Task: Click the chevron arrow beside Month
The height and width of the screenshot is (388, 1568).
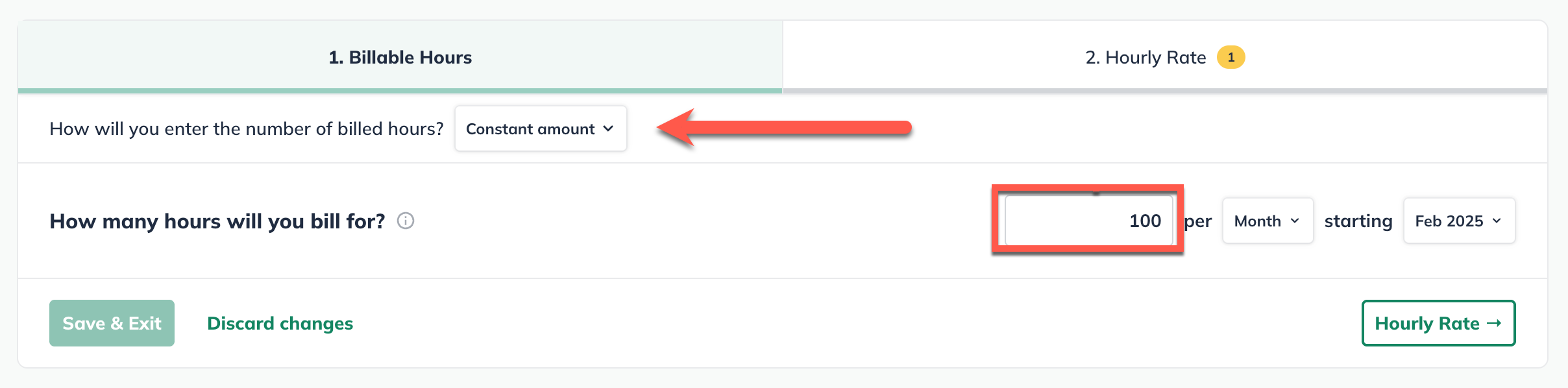Action: 1295,221
